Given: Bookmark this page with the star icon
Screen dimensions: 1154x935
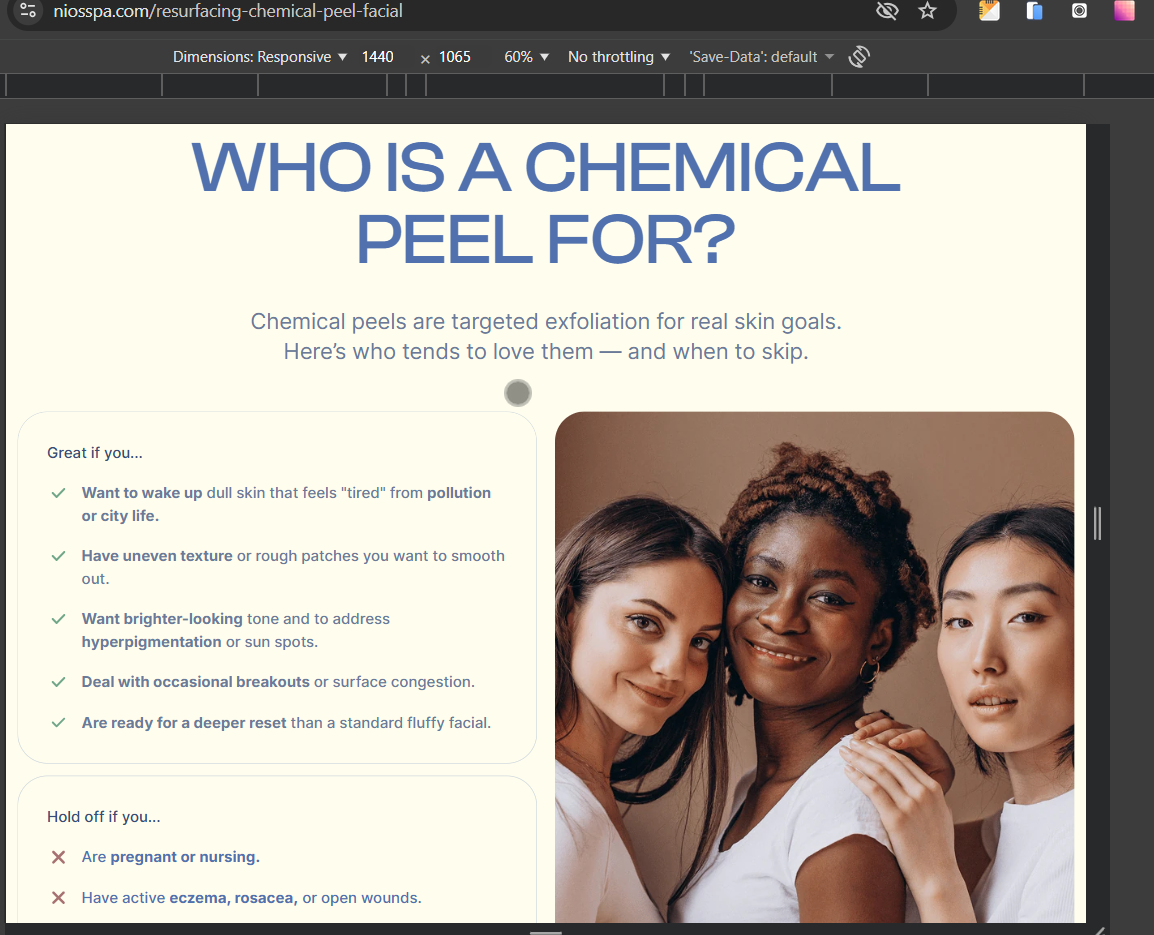Looking at the screenshot, I should pos(927,11).
